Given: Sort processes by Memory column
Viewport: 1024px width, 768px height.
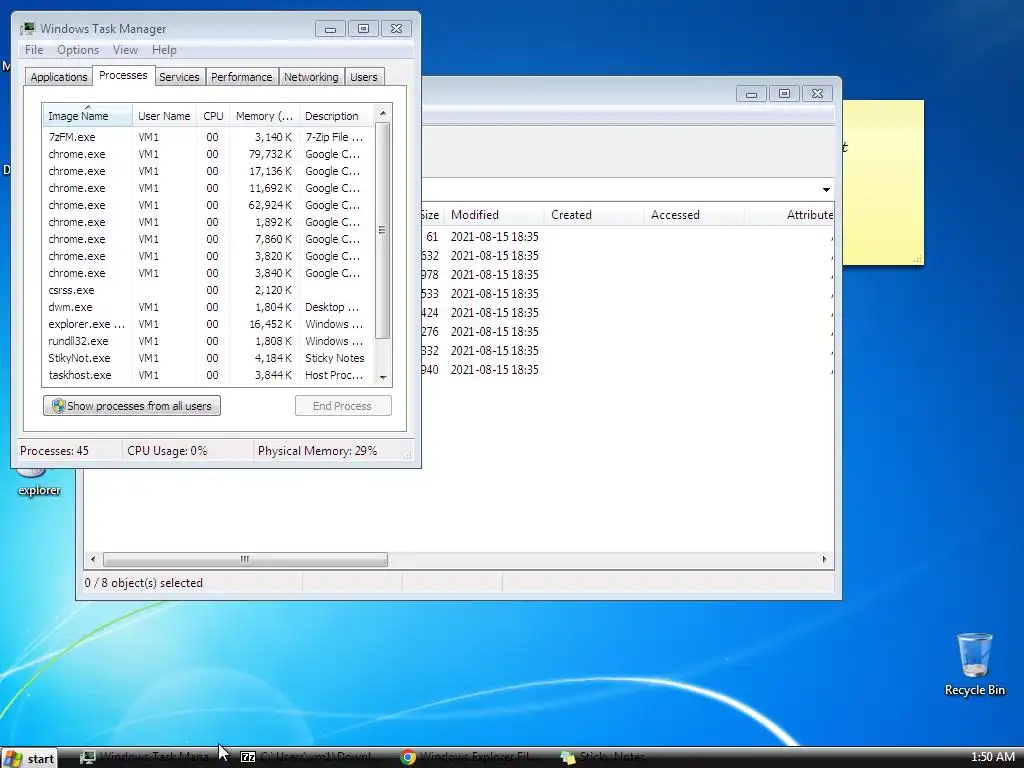Looking at the screenshot, I should coord(264,116).
